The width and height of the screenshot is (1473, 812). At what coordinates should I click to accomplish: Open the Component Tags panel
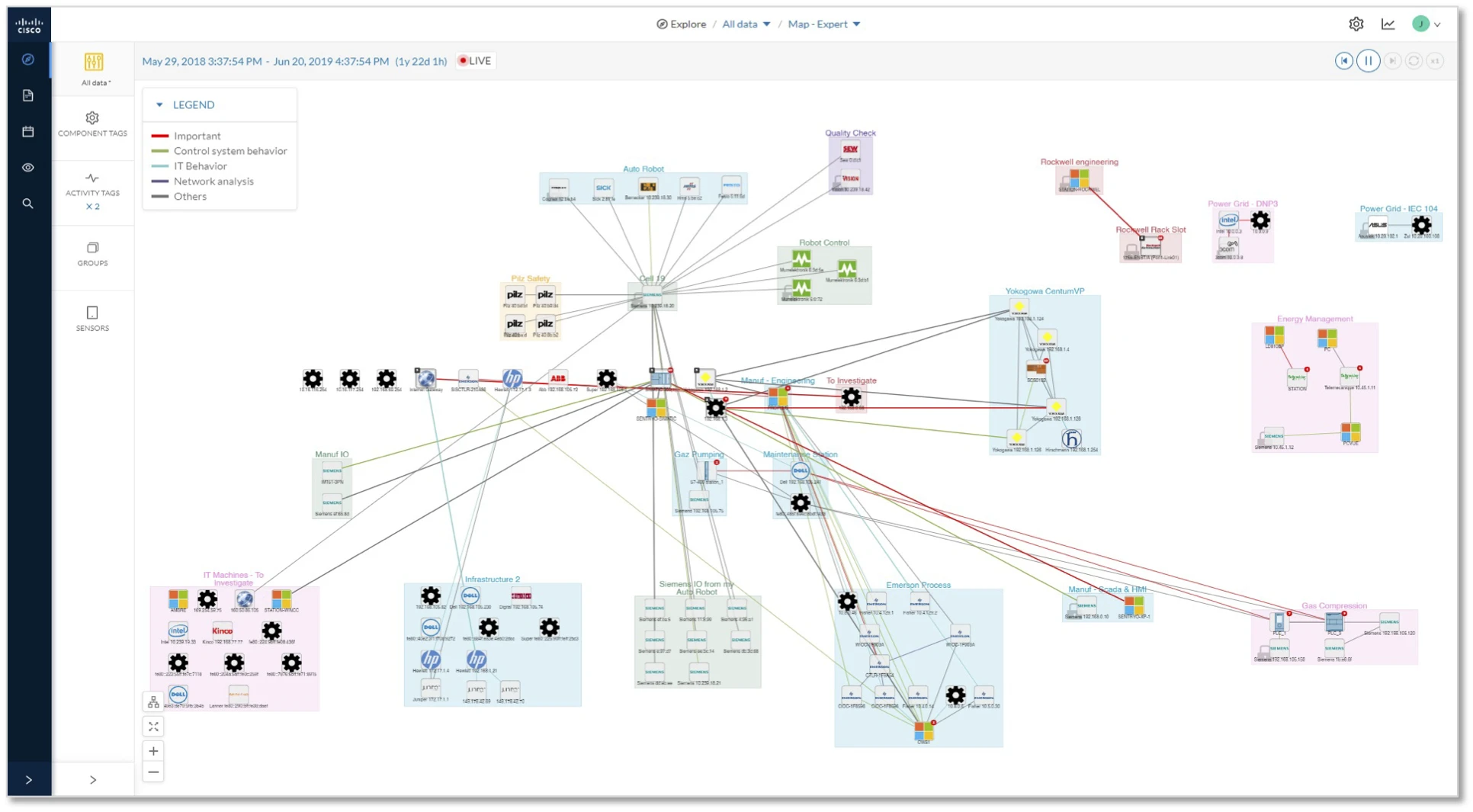[92, 124]
